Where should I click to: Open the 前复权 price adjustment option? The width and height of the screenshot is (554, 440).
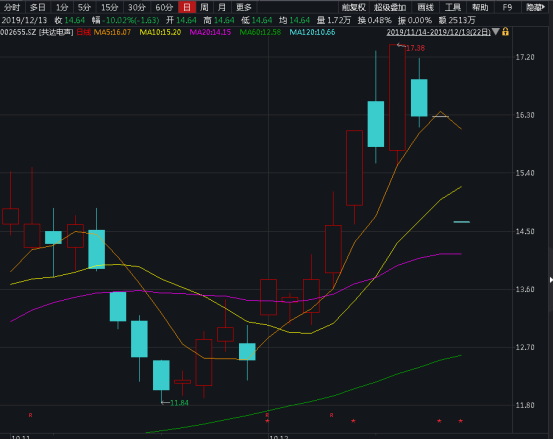tap(354, 7)
